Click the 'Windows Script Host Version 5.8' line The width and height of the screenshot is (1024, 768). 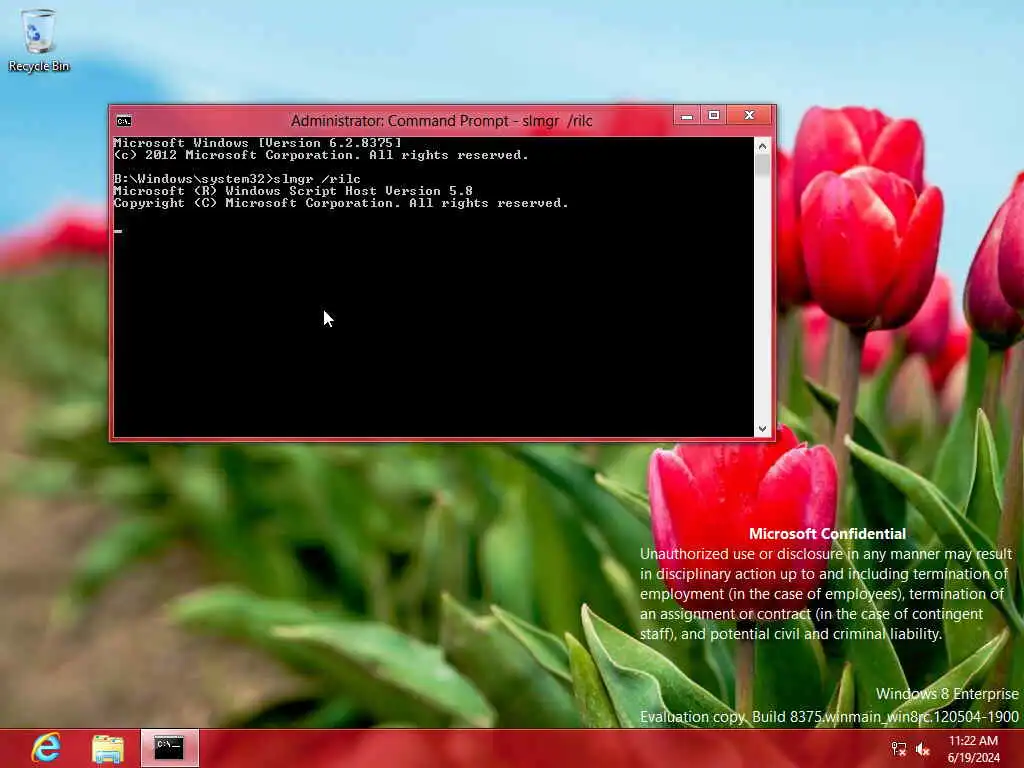[x=293, y=191]
